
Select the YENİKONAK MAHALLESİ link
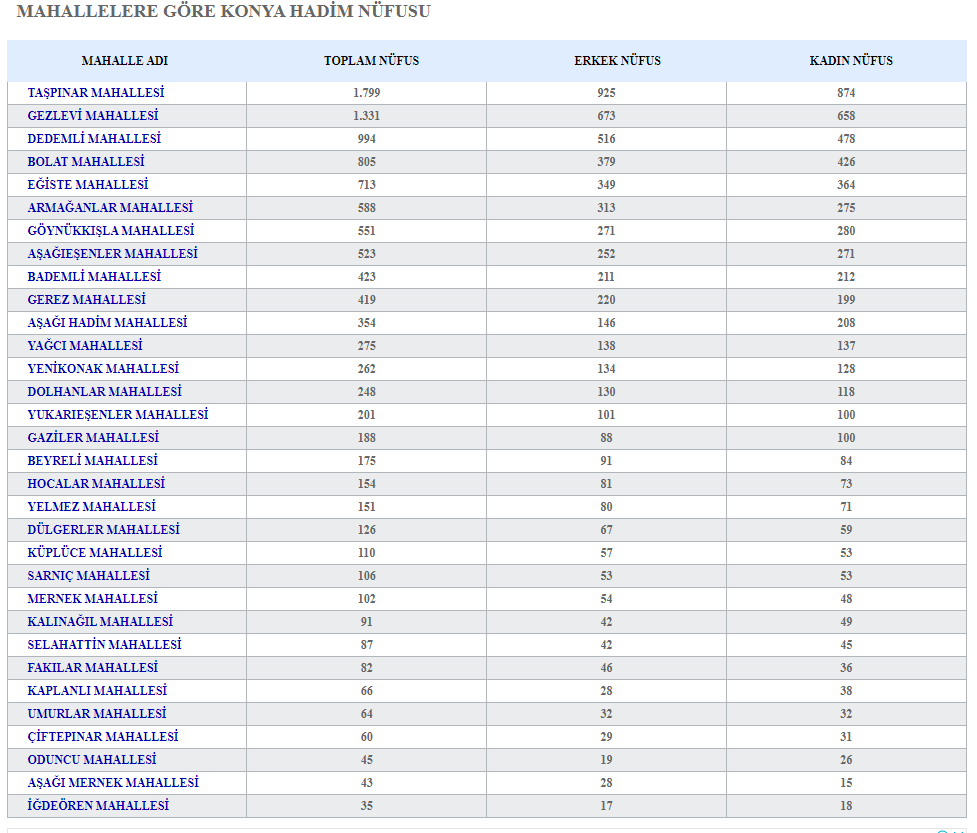(103, 369)
